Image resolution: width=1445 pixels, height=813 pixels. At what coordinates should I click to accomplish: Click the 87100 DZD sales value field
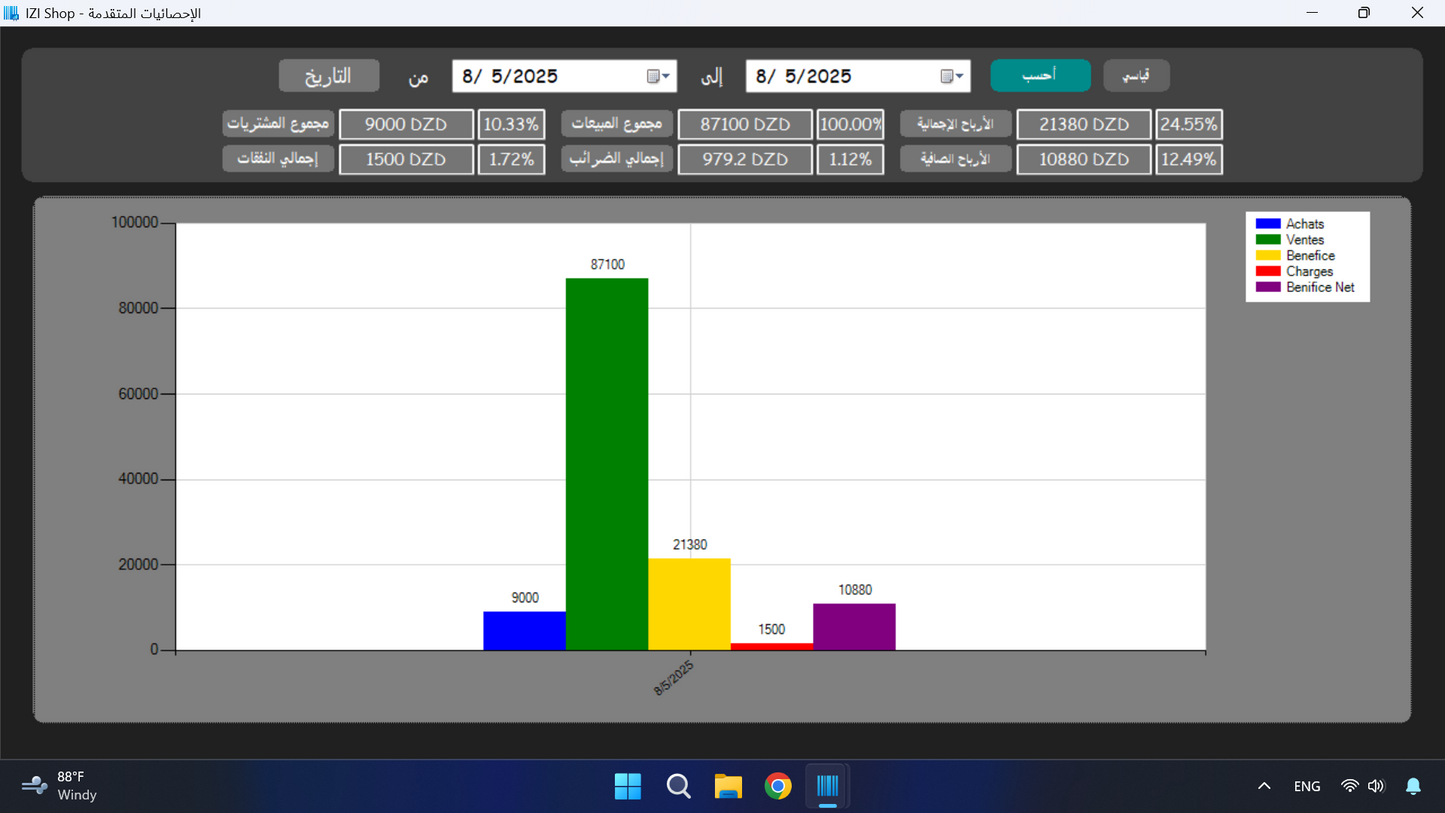(745, 123)
